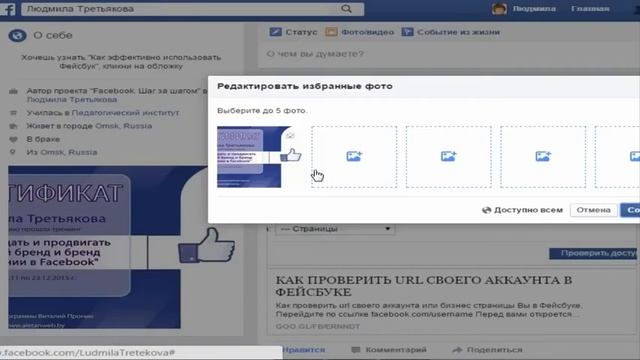Viewport: 640px width, 360px height.
Task: Click the О чем вы думаете? field
Action: [449, 54]
